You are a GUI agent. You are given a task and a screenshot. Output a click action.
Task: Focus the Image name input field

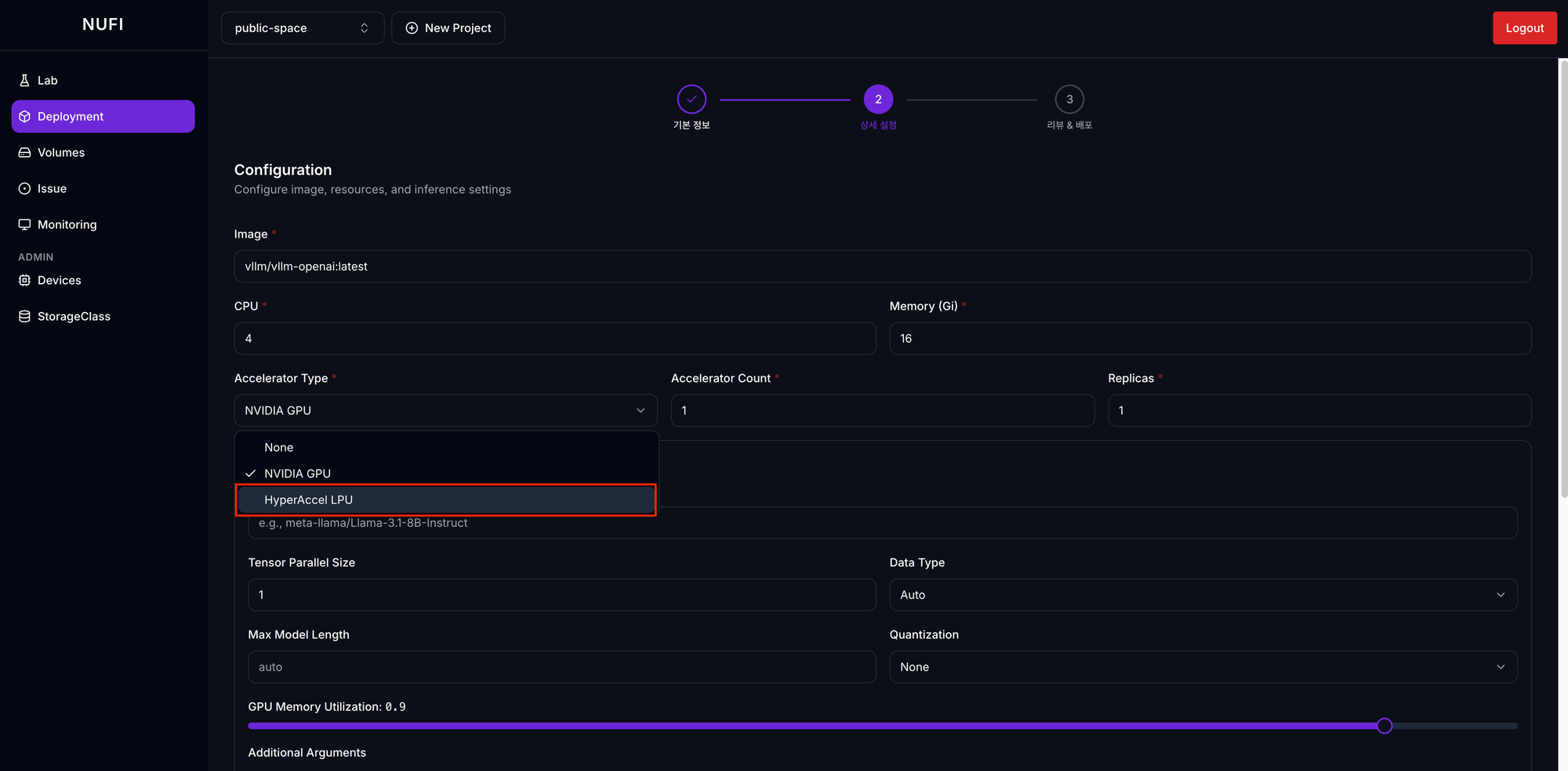pos(882,267)
